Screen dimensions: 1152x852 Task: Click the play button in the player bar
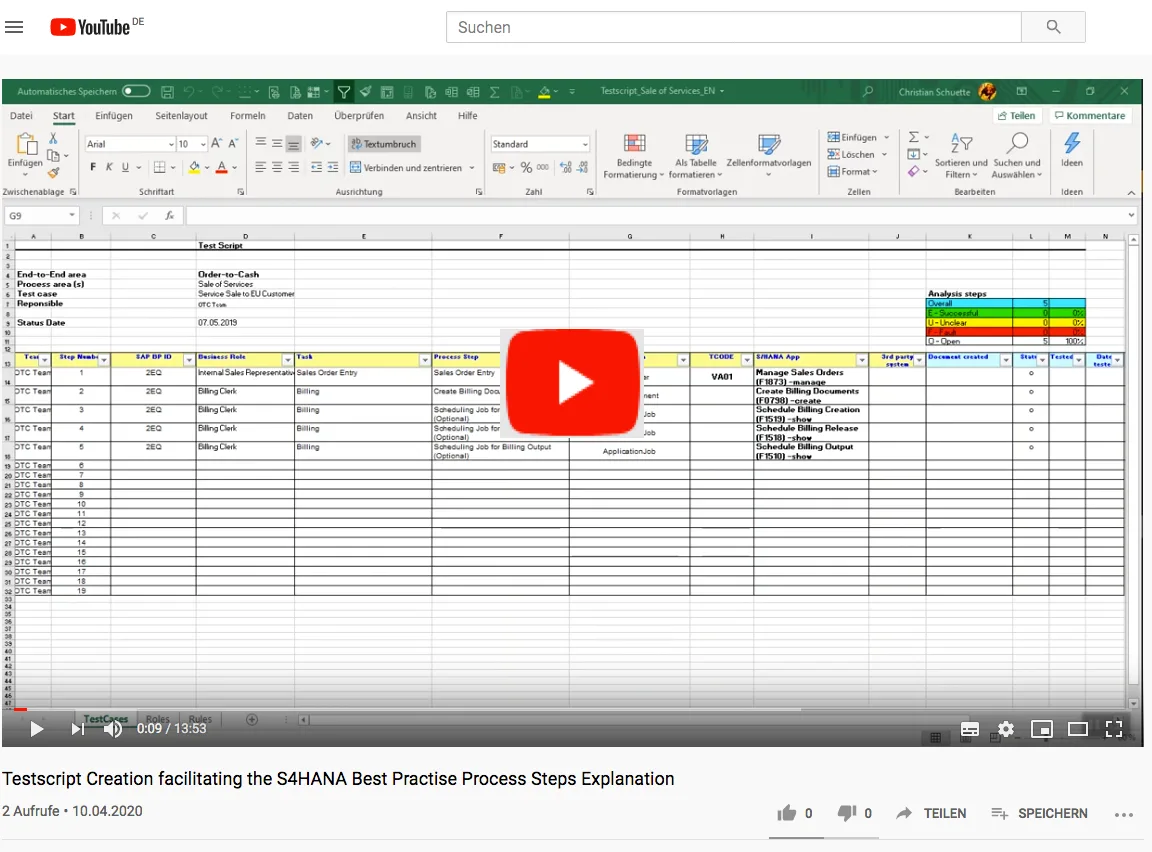(36, 729)
